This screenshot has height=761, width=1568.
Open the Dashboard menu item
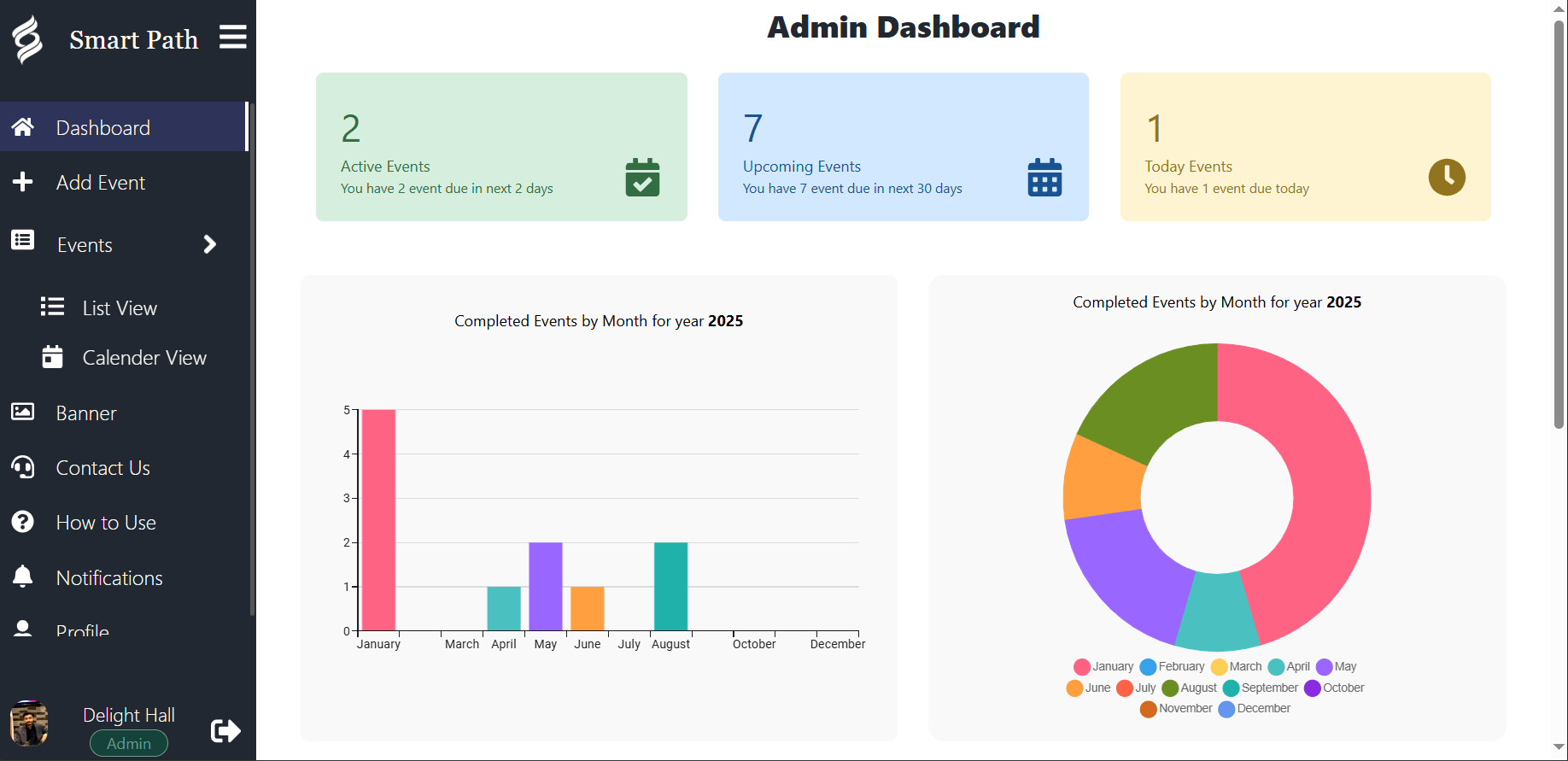click(x=102, y=128)
